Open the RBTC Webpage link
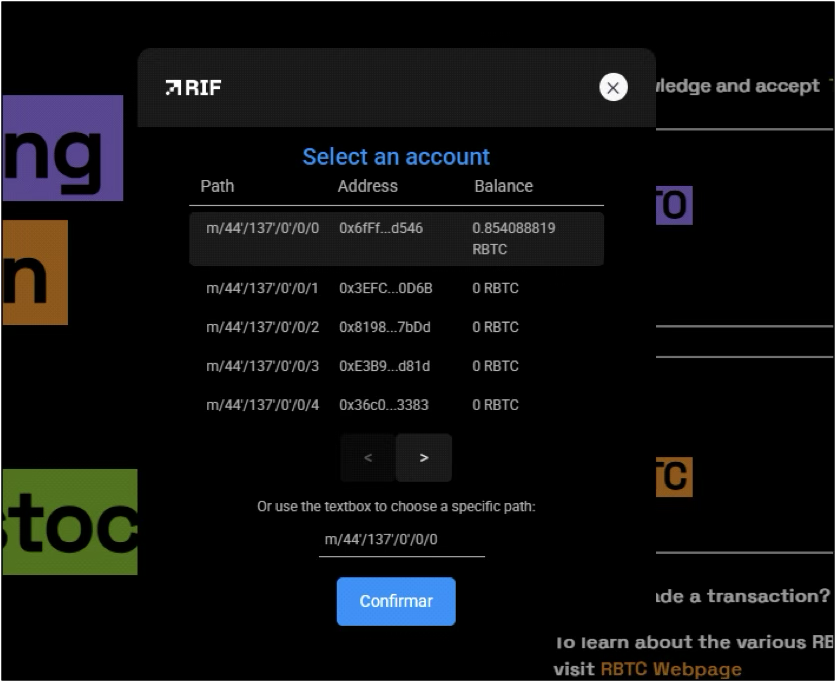 671,669
